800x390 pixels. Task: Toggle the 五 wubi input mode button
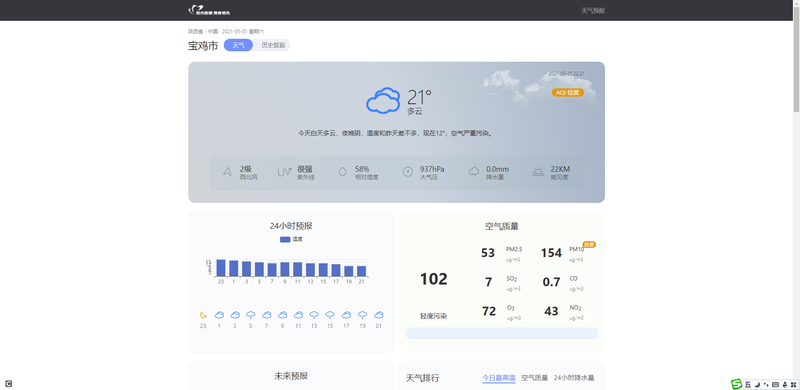pos(748,384)
